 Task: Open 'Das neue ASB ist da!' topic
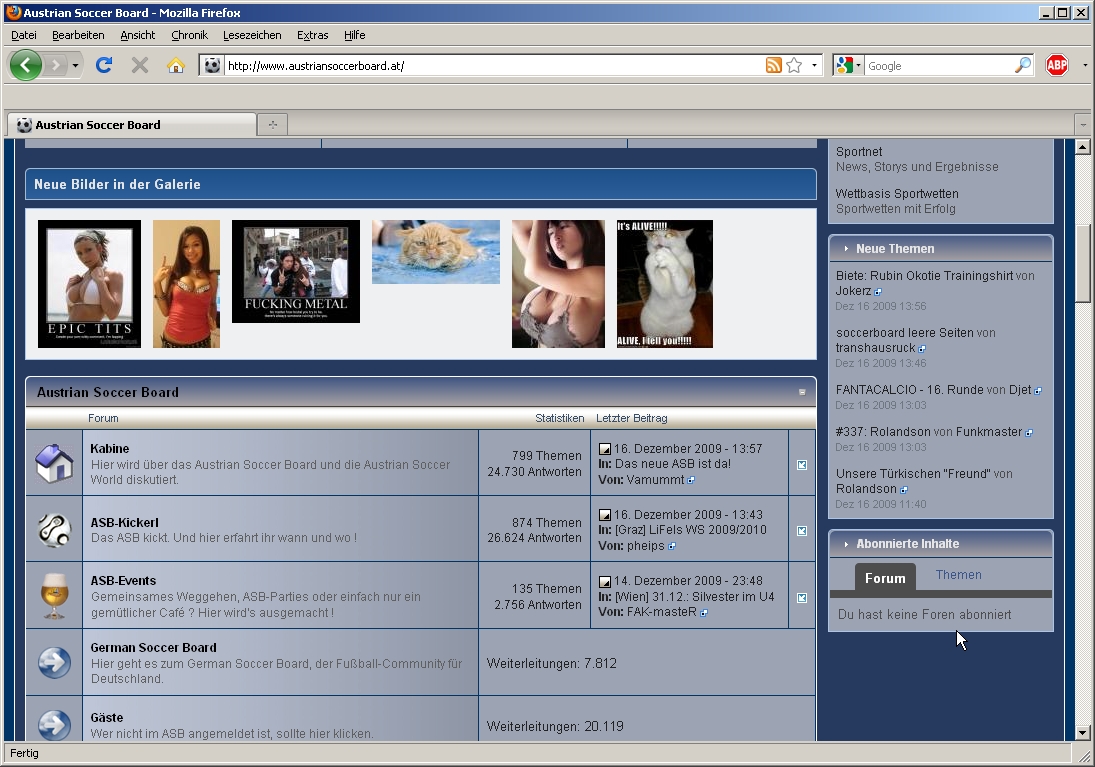(x=673, y=464)
